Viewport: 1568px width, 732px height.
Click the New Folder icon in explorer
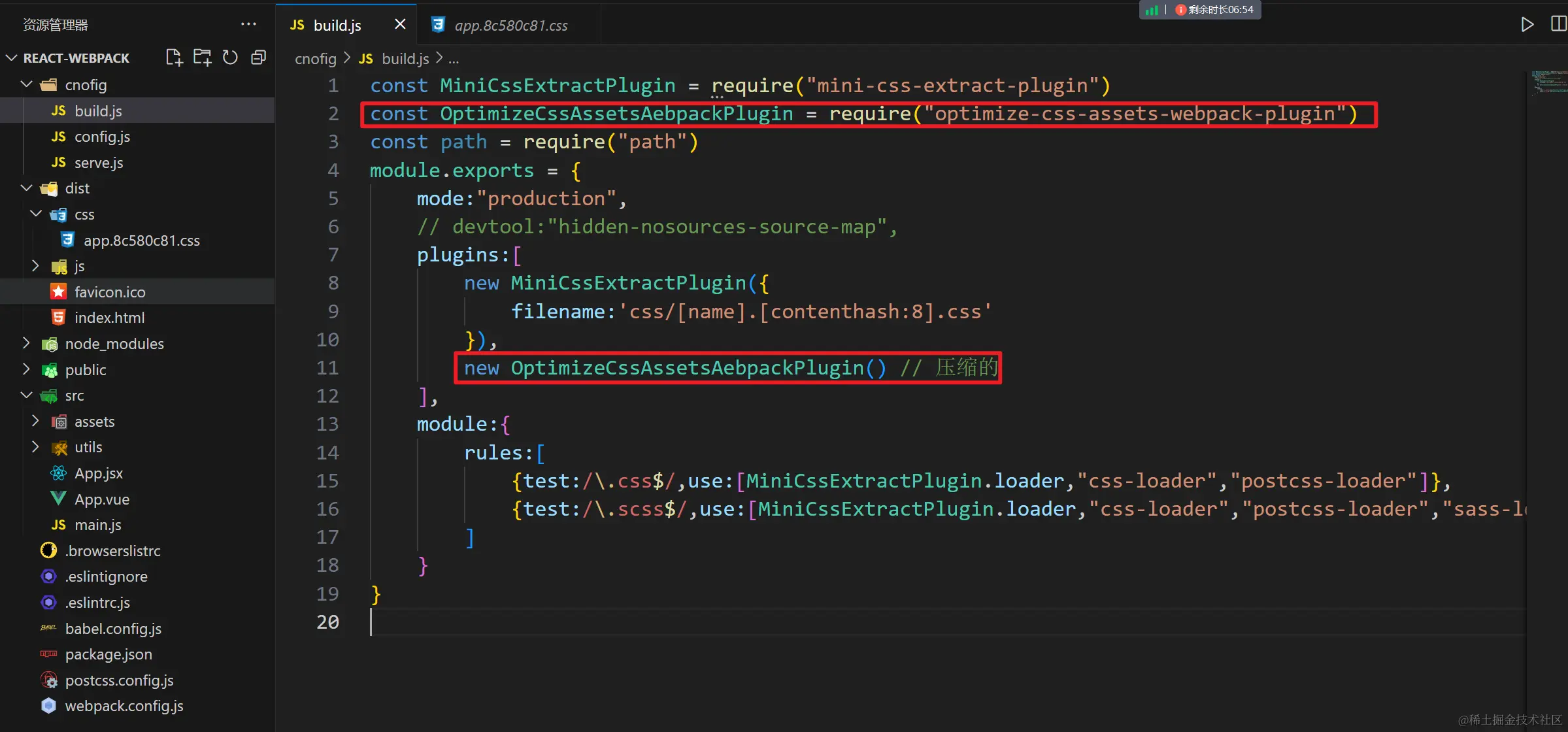[202, 58]
